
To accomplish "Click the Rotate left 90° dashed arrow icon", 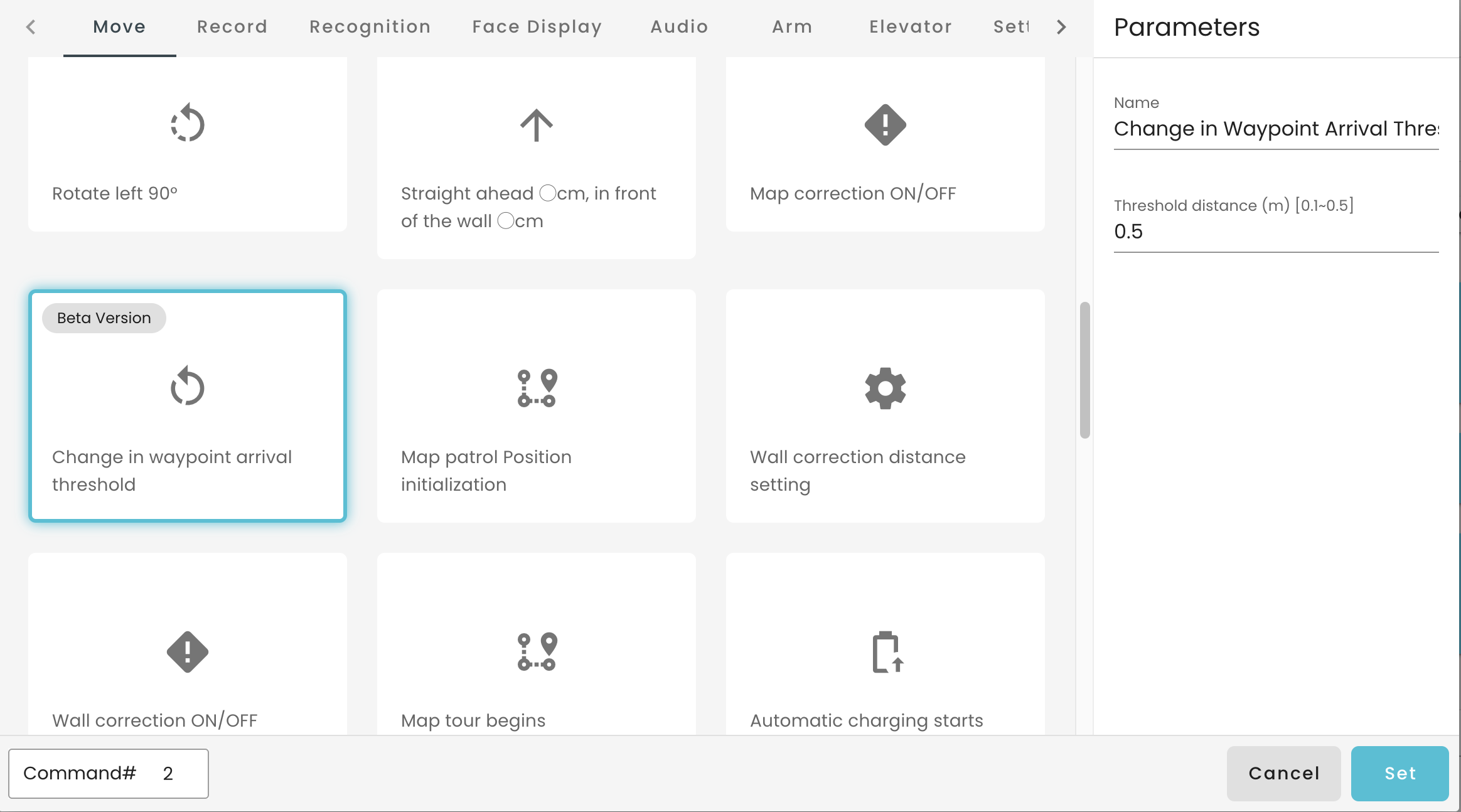I will coord(188,124).
